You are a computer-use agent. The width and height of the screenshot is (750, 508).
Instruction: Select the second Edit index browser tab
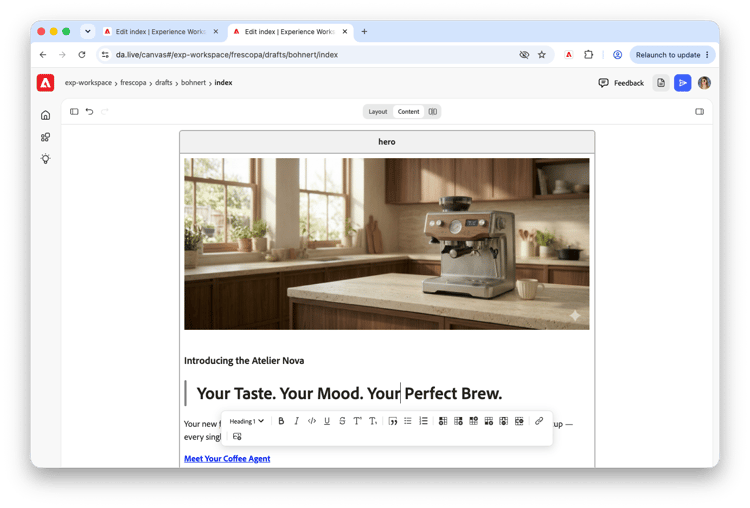coord(289,32)
